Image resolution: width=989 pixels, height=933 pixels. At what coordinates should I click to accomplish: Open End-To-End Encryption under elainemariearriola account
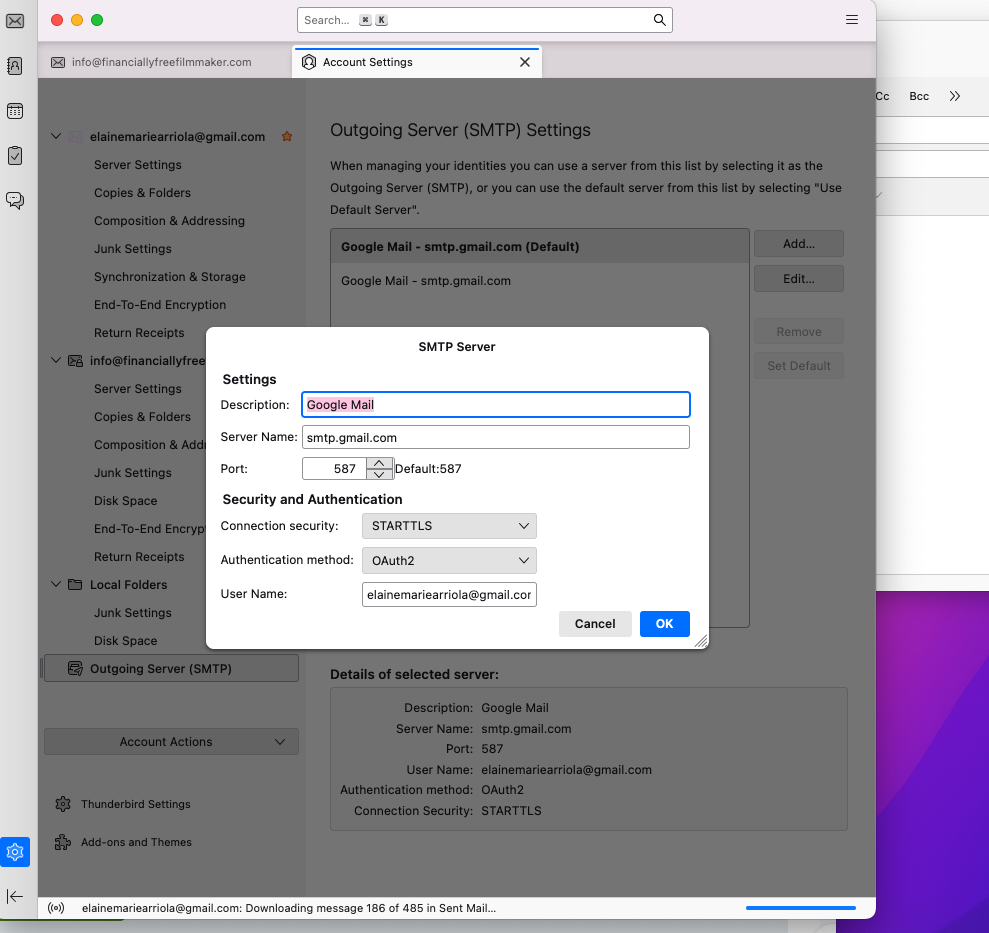[x=160, y=305]
